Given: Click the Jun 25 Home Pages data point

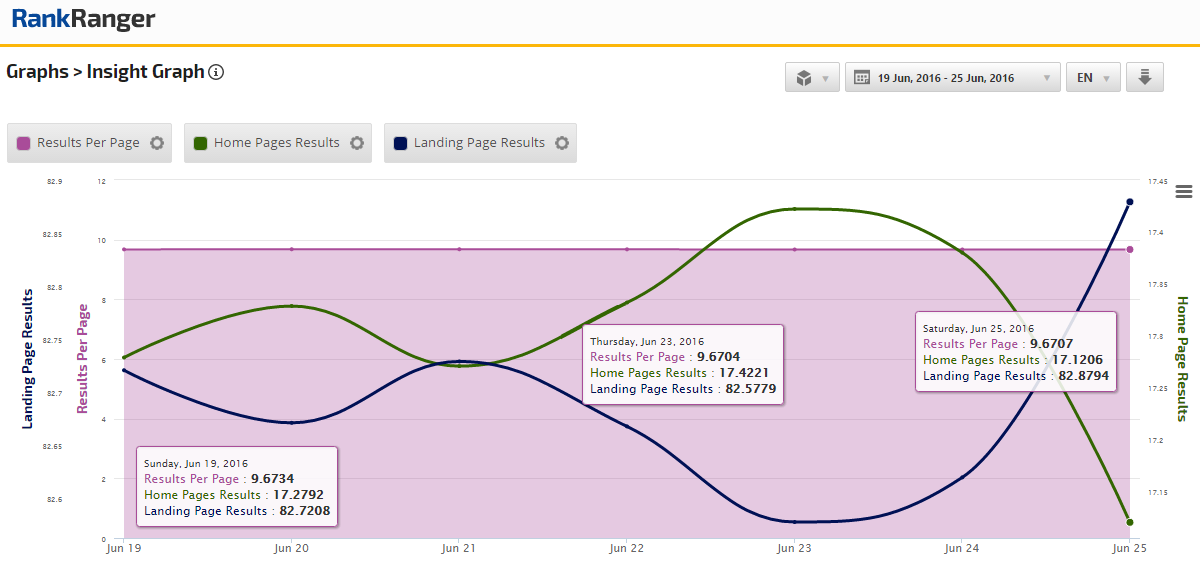Looking at the screenshot, I should [1130, 522].
